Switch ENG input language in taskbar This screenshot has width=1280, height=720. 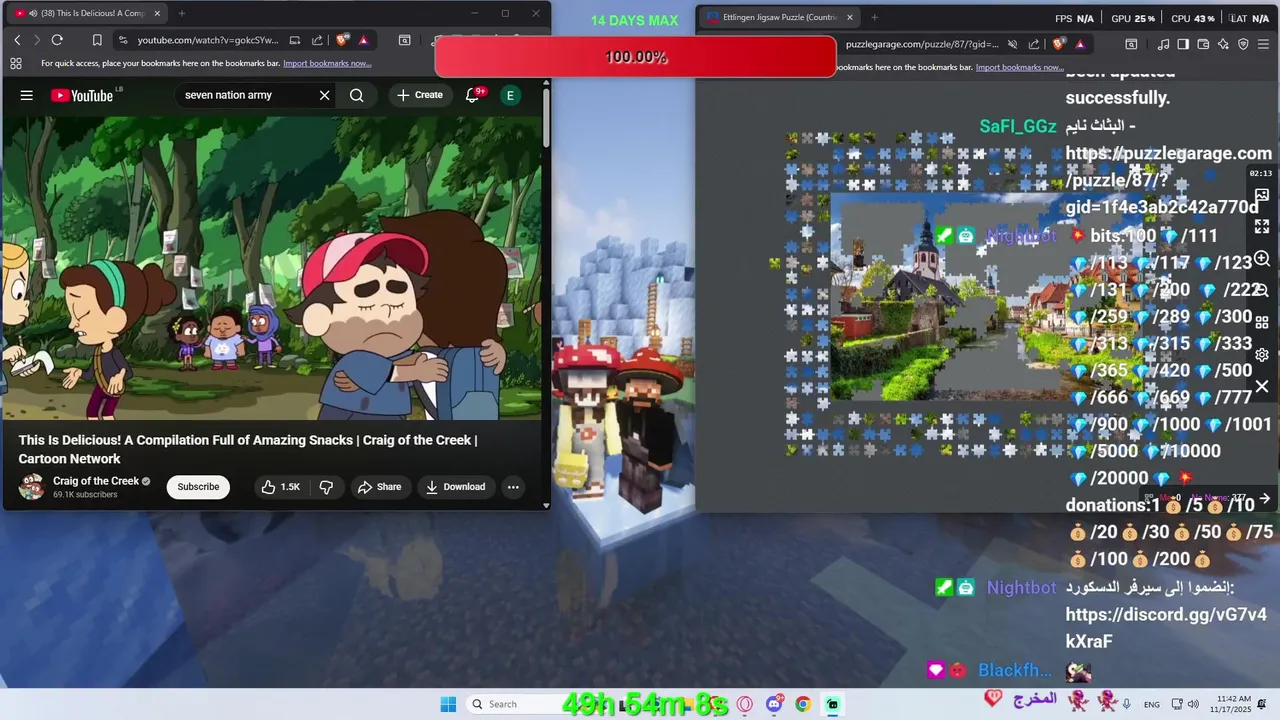pos(1152,704)
